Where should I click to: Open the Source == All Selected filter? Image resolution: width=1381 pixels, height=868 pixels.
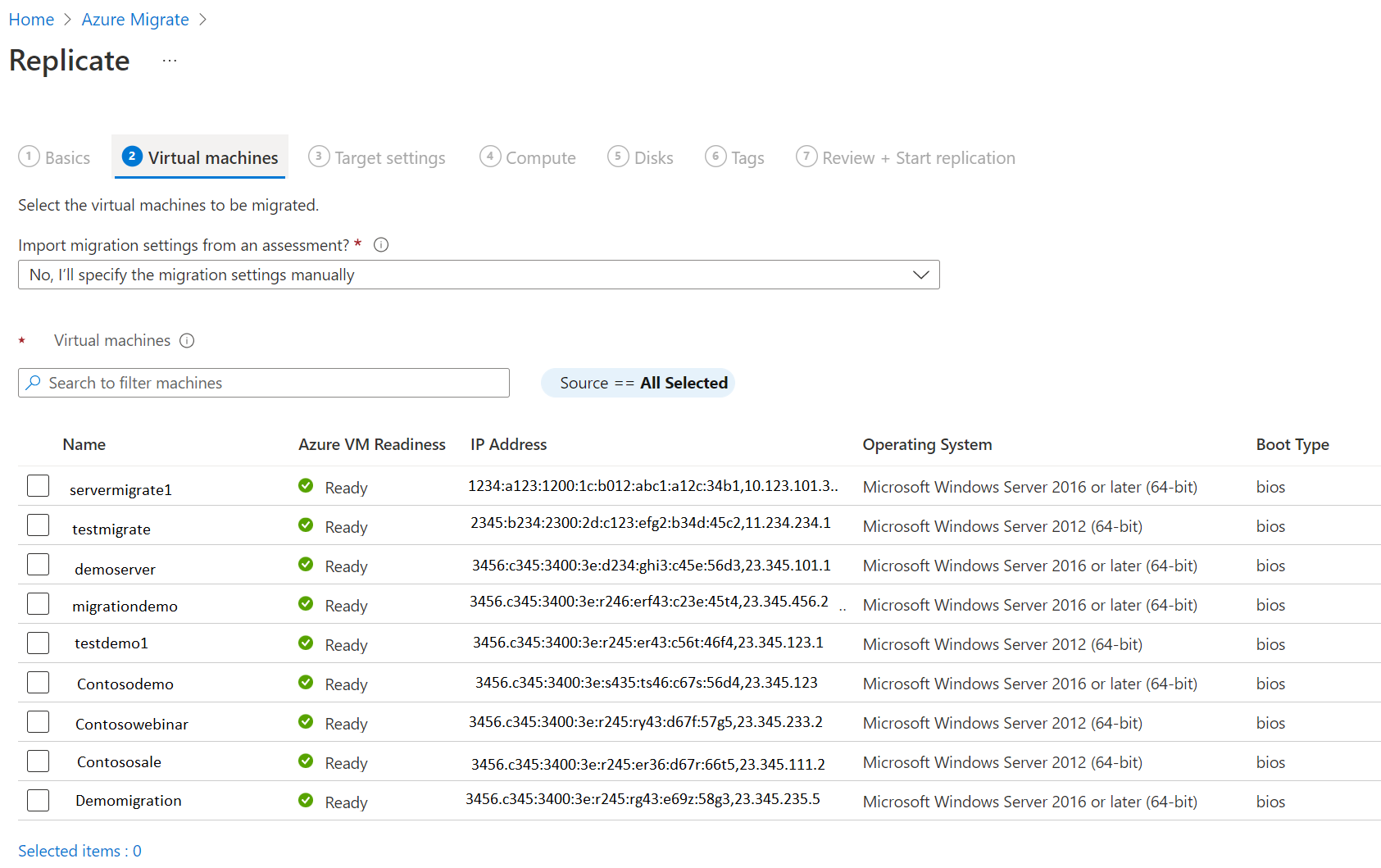click(638, 383)
